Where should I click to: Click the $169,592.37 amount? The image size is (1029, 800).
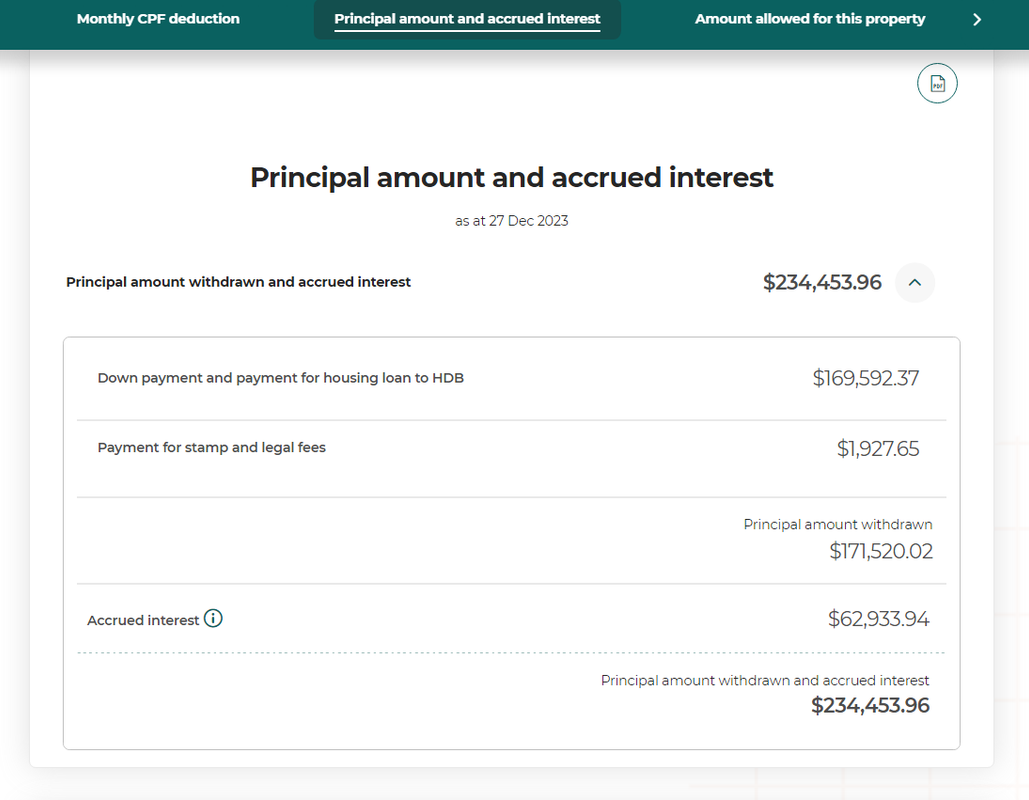865,378
